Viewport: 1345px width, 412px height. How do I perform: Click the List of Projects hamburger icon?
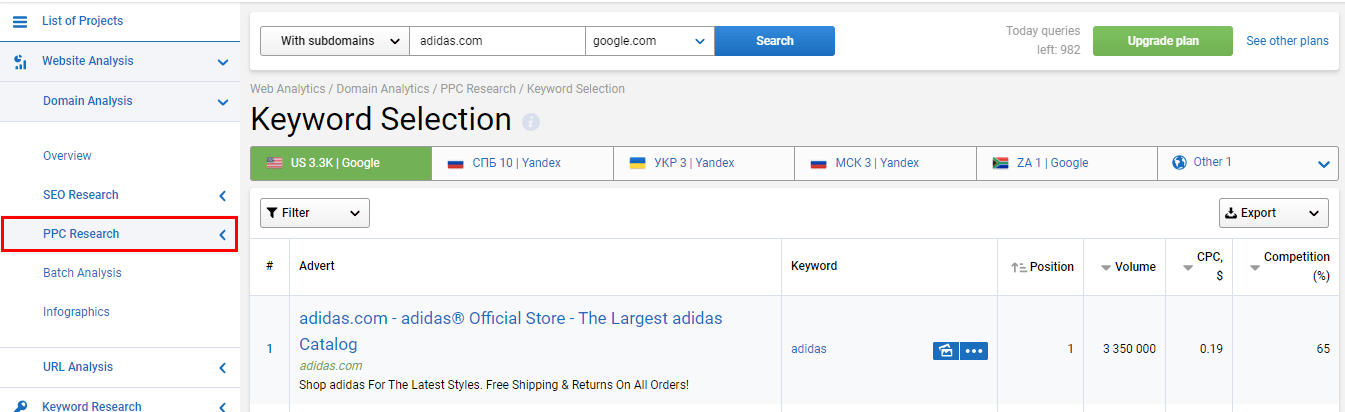pos(20,21)
